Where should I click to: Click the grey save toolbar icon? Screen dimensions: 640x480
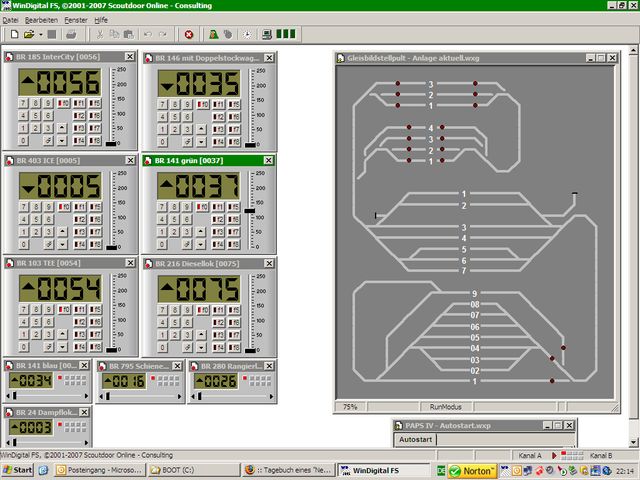point(52,34)
